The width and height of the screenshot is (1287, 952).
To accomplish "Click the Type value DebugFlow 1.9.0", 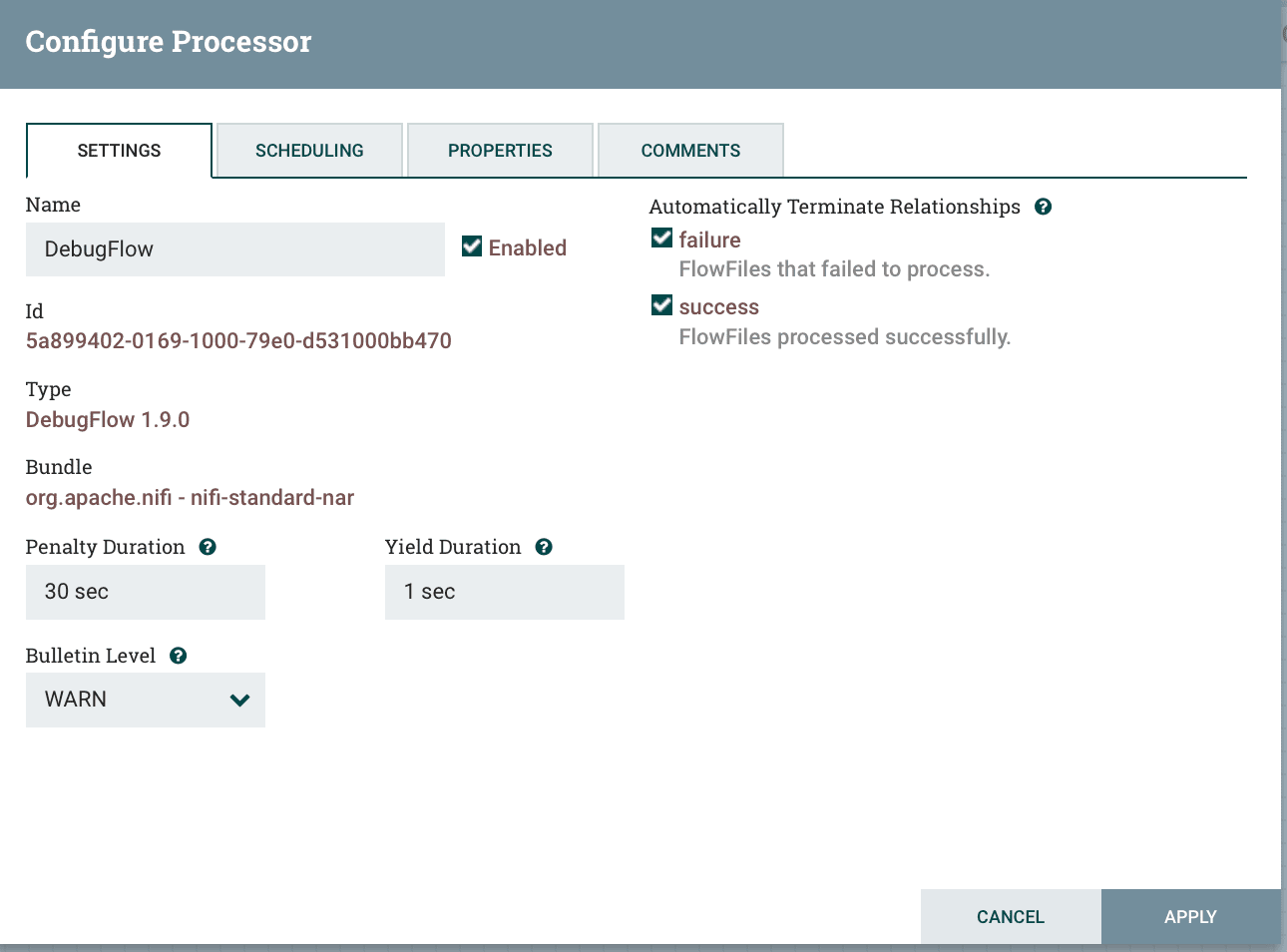I will click(108, 419).
